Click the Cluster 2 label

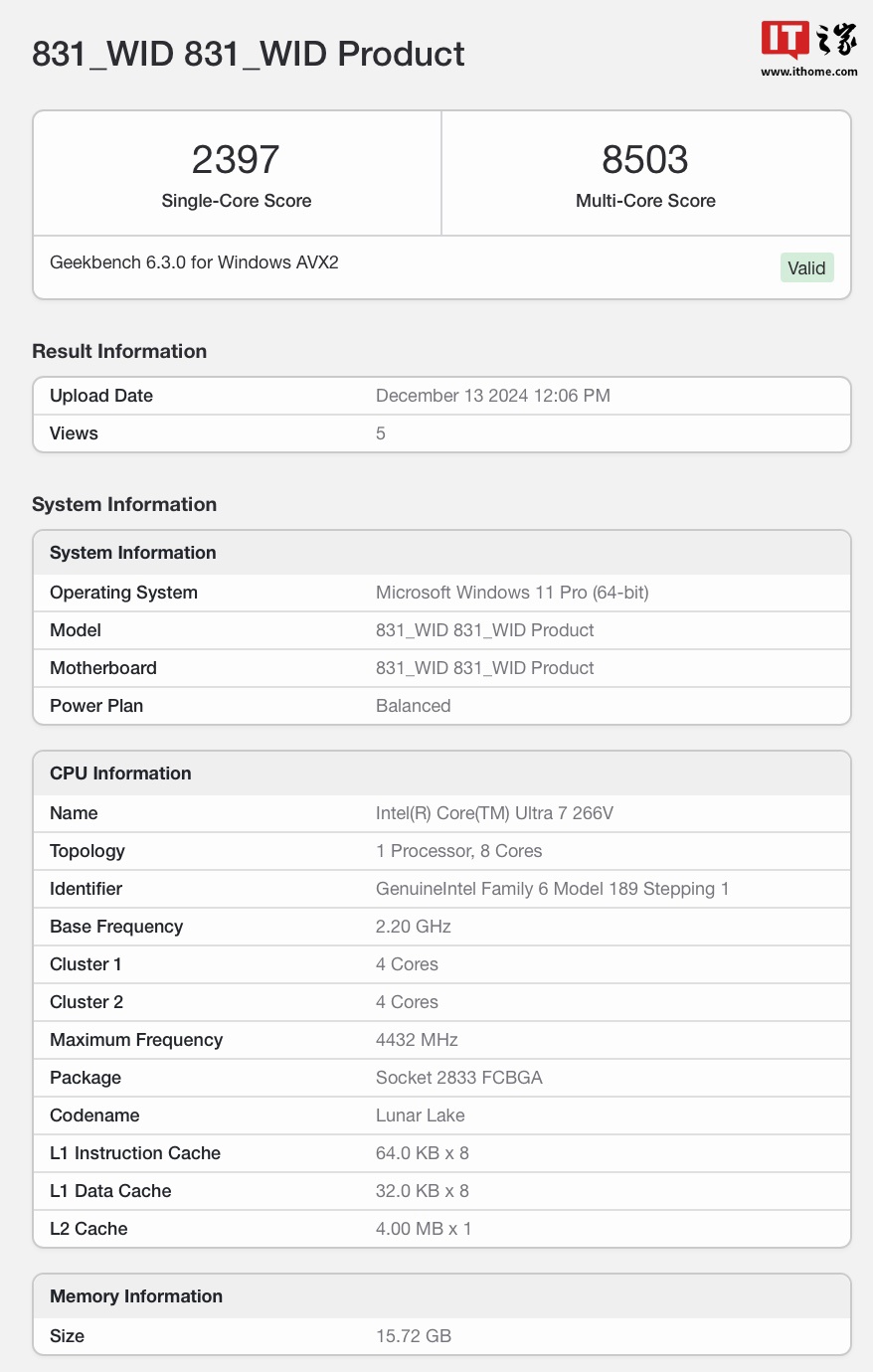pyautogui.click(x=87, y=1002)
